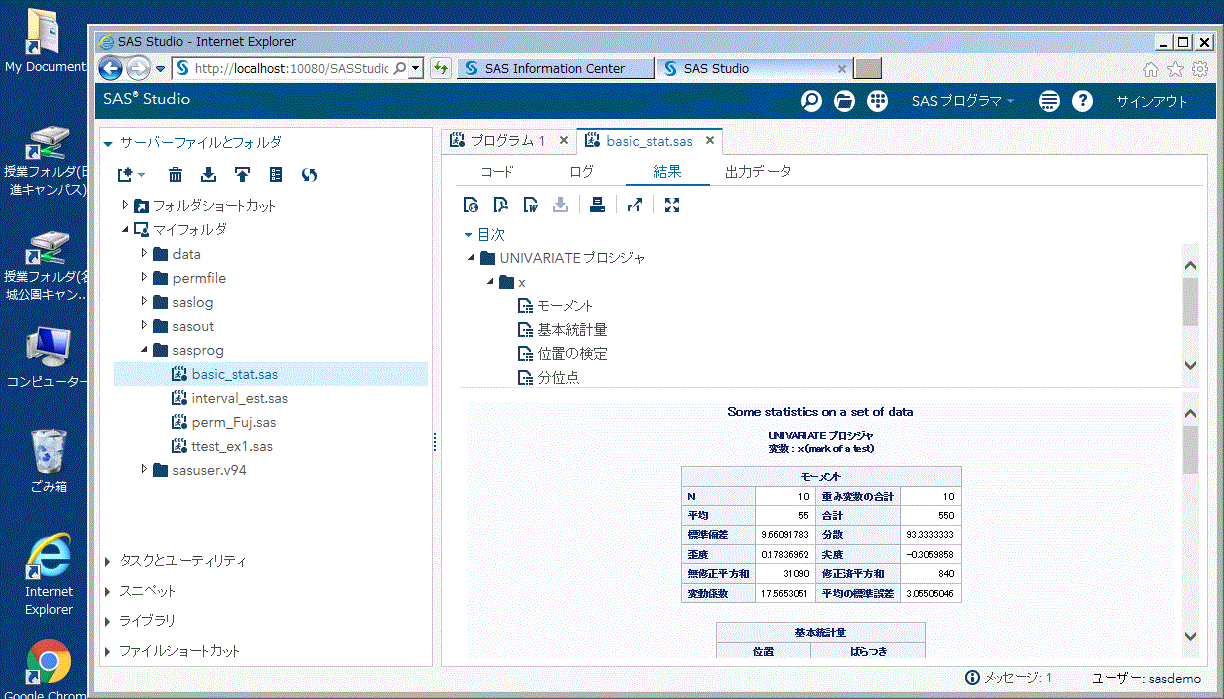The width and height of the screenshot is (1224, 699).
Task: Download results as PDF file
Action: tap(501, 205)
